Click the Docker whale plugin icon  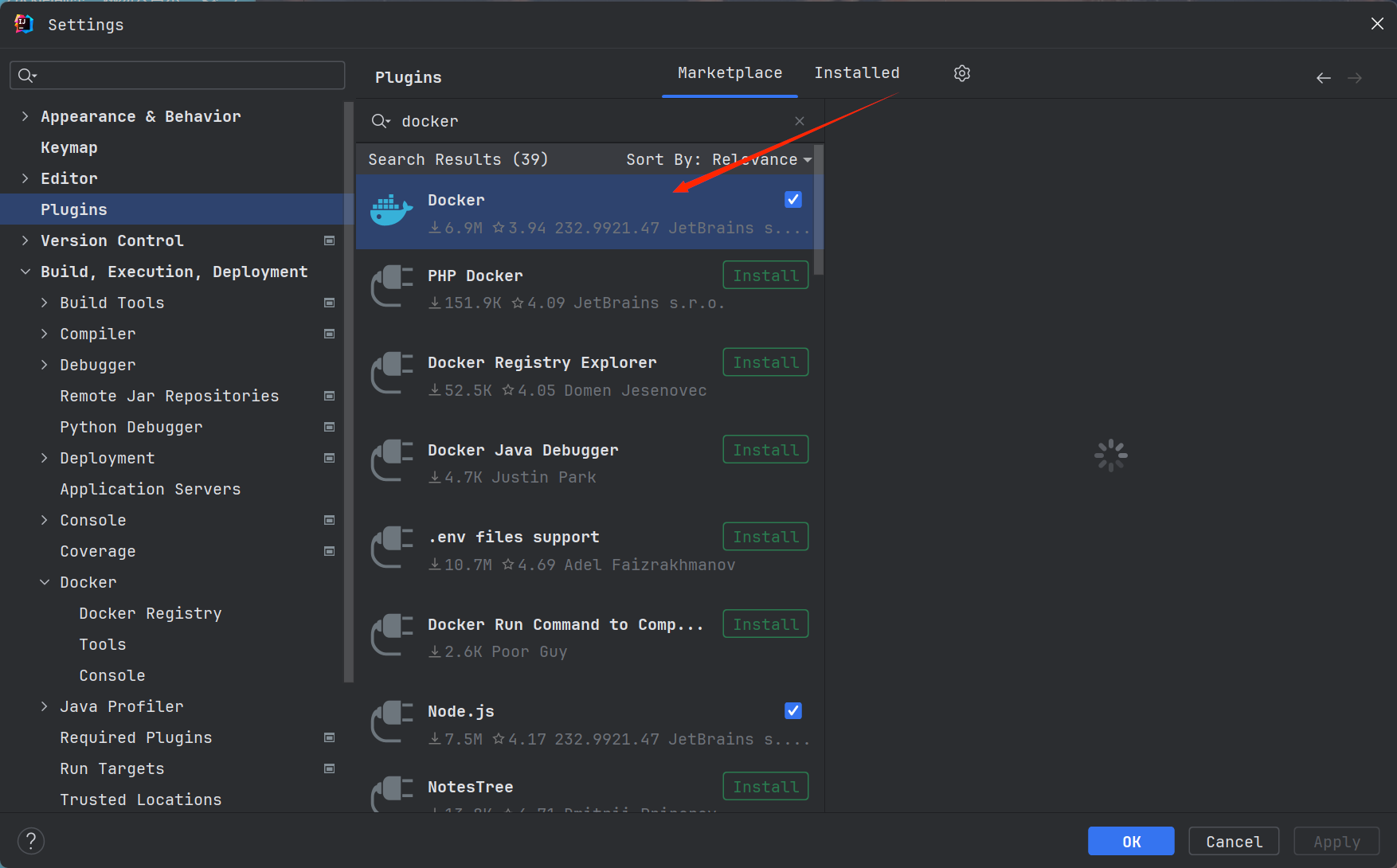pos(391,212)
